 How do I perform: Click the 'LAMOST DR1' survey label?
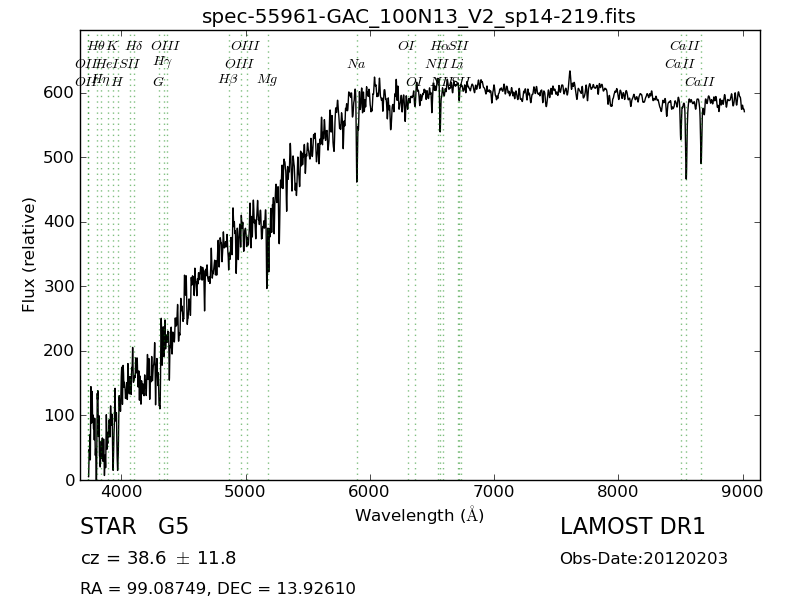tap(632, 527)
